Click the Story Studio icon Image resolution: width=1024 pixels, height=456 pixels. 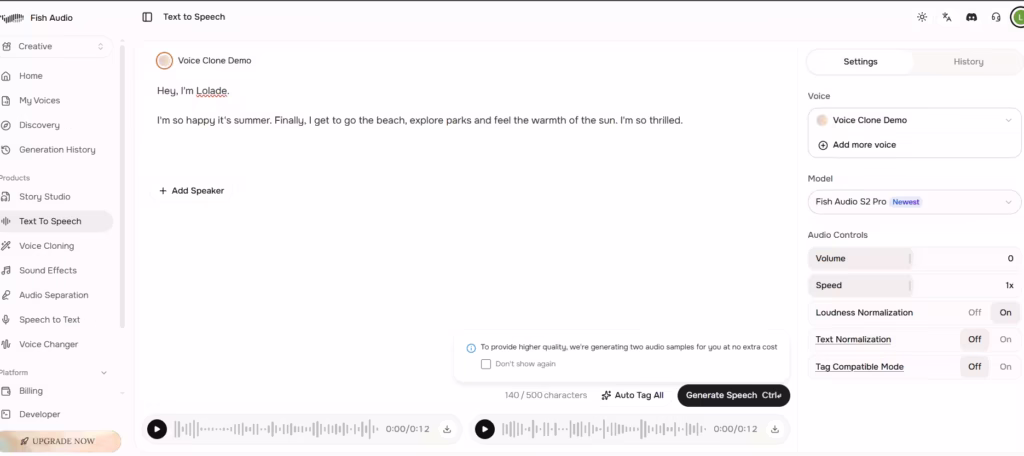pos(6,197)
